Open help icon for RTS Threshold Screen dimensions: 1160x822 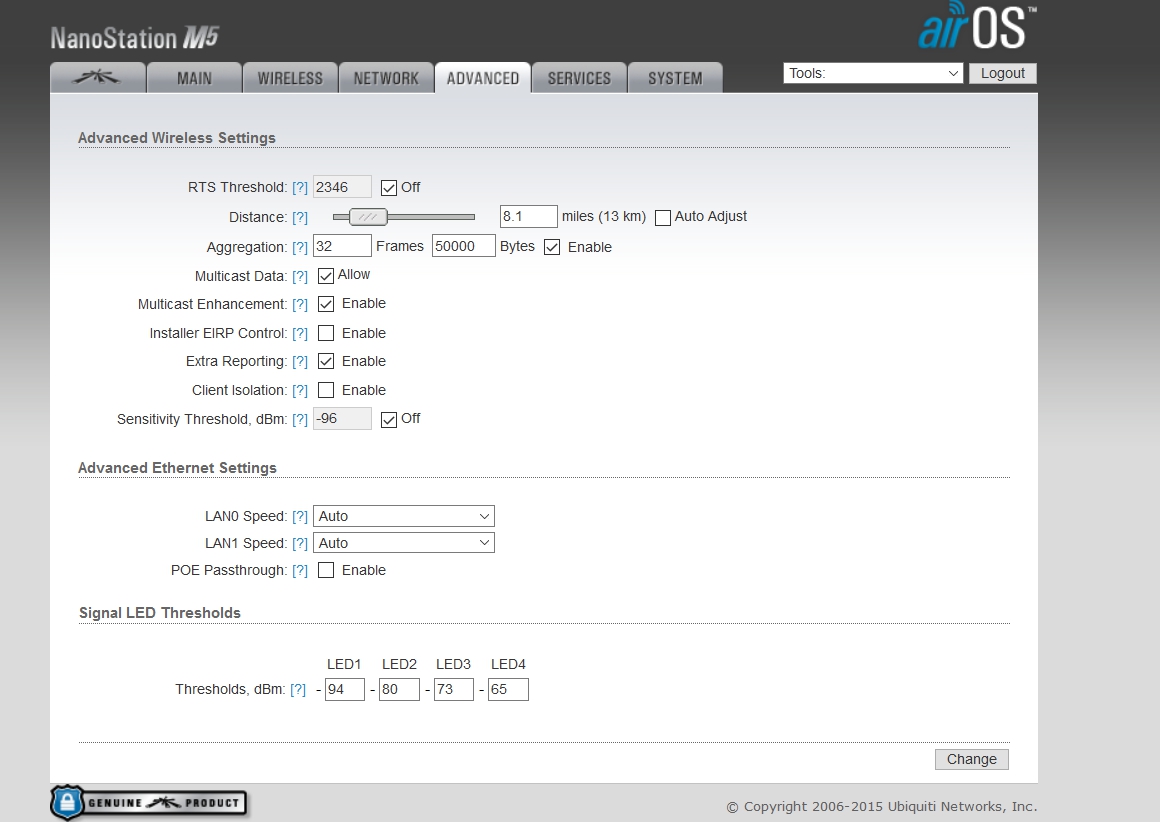tap(300, 188)
